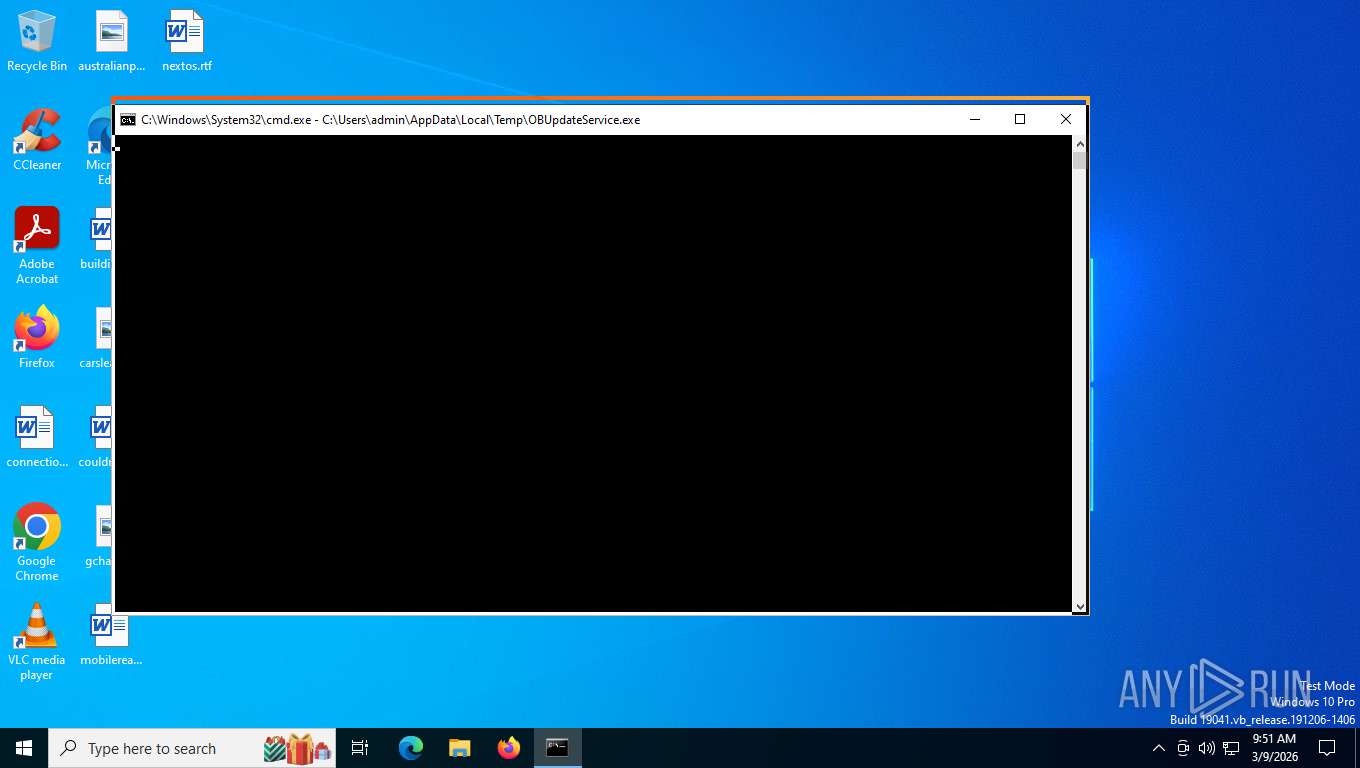This screenshot has width=1360, height=768.
Task: Launch the Firefox desktop shortcut
Action: pyautogui.click(x=37, y=339)
